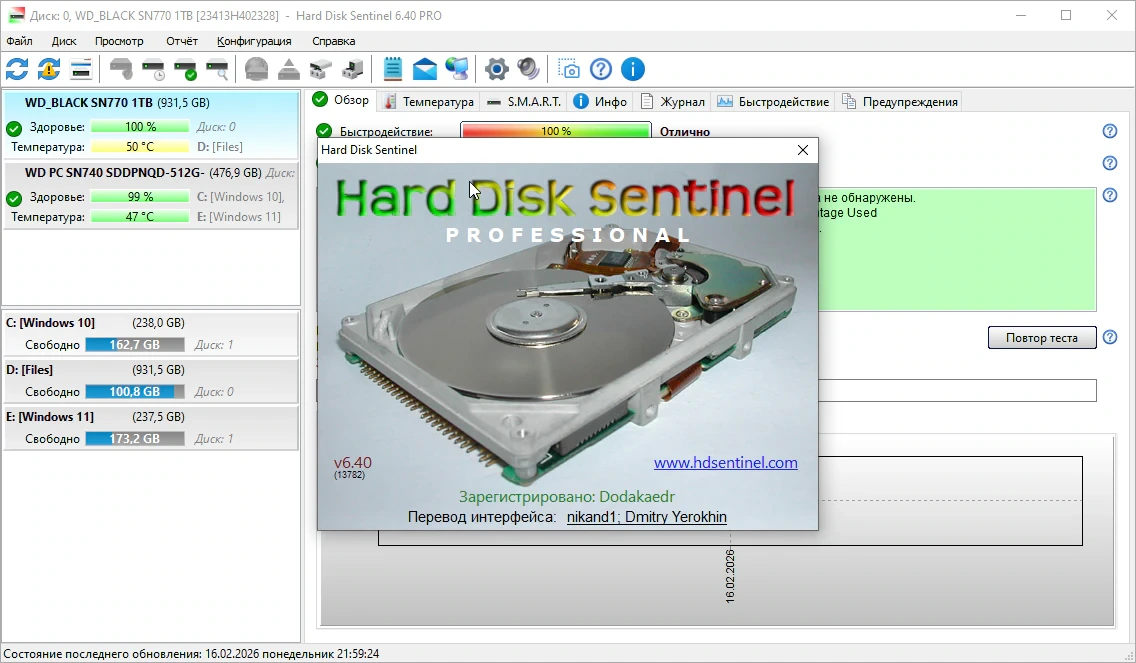Click the blue notepad report toolbar icon
This screenshot has height=663, width=1136.
(x=392, y=70)
